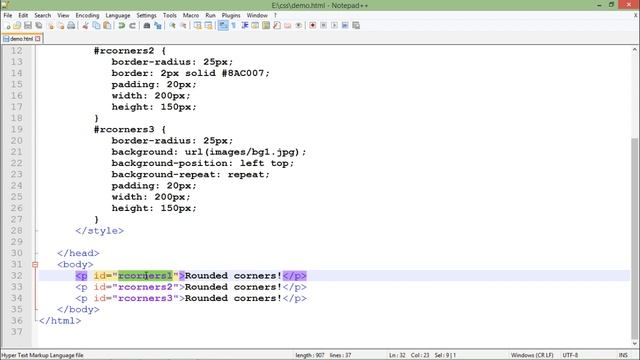Image resolution: width=640 pixels, height=360 pixels.
Task: Open Folder as Workspace icon
Action: (x=288, y=26)
